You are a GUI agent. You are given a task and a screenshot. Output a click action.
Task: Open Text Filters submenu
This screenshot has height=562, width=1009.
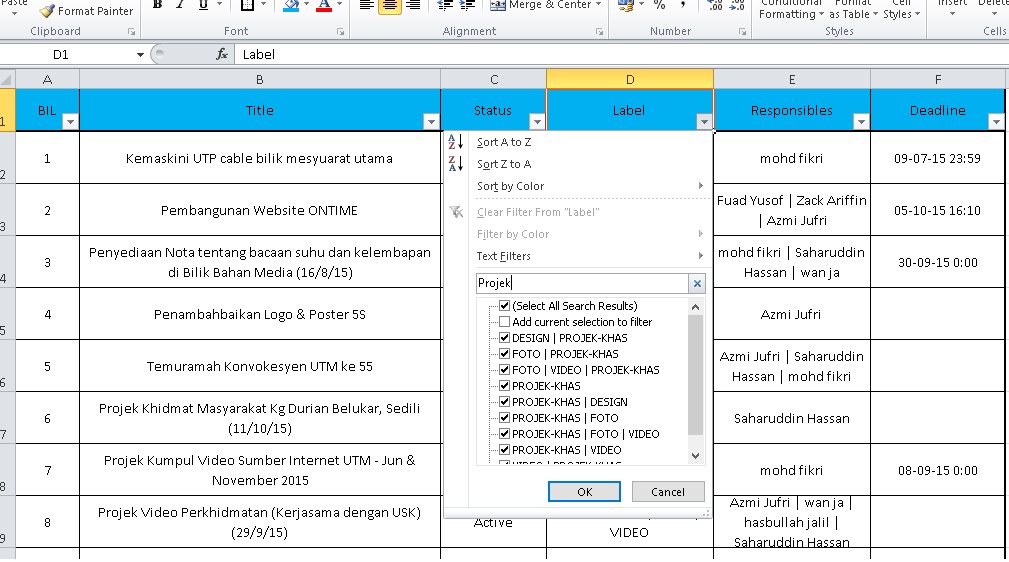589,256
